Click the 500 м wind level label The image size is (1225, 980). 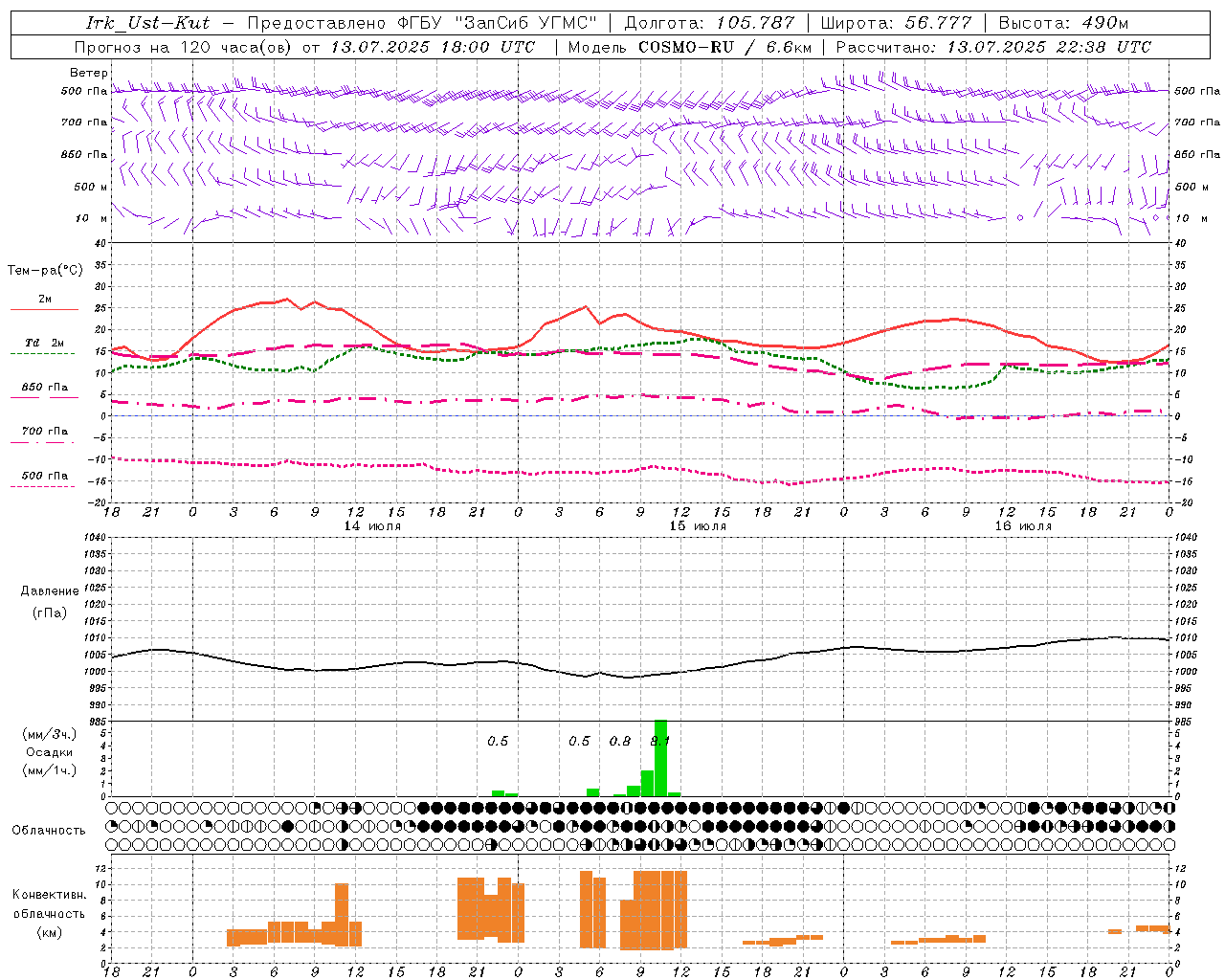(x=92, y=188)
